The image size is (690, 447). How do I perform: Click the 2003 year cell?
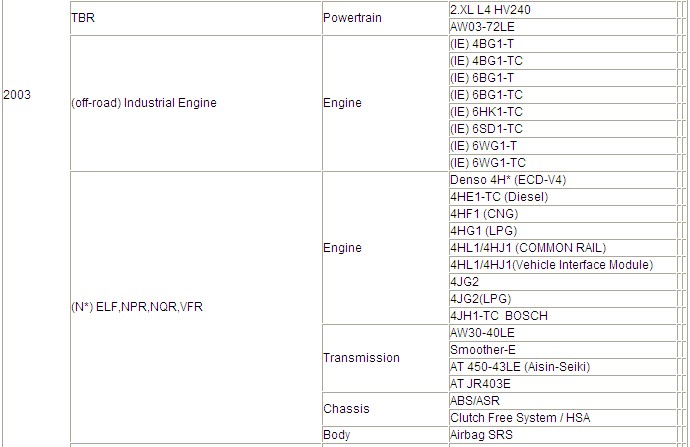[18, 95]
